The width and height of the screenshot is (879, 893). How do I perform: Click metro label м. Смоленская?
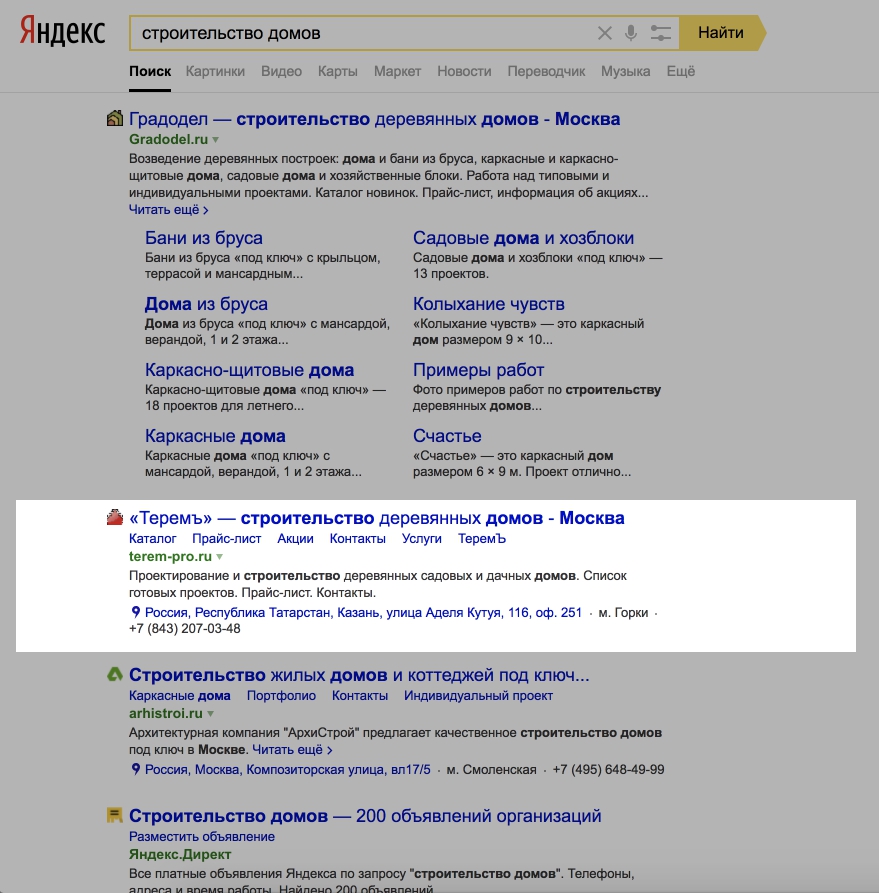tap(492, 769)
